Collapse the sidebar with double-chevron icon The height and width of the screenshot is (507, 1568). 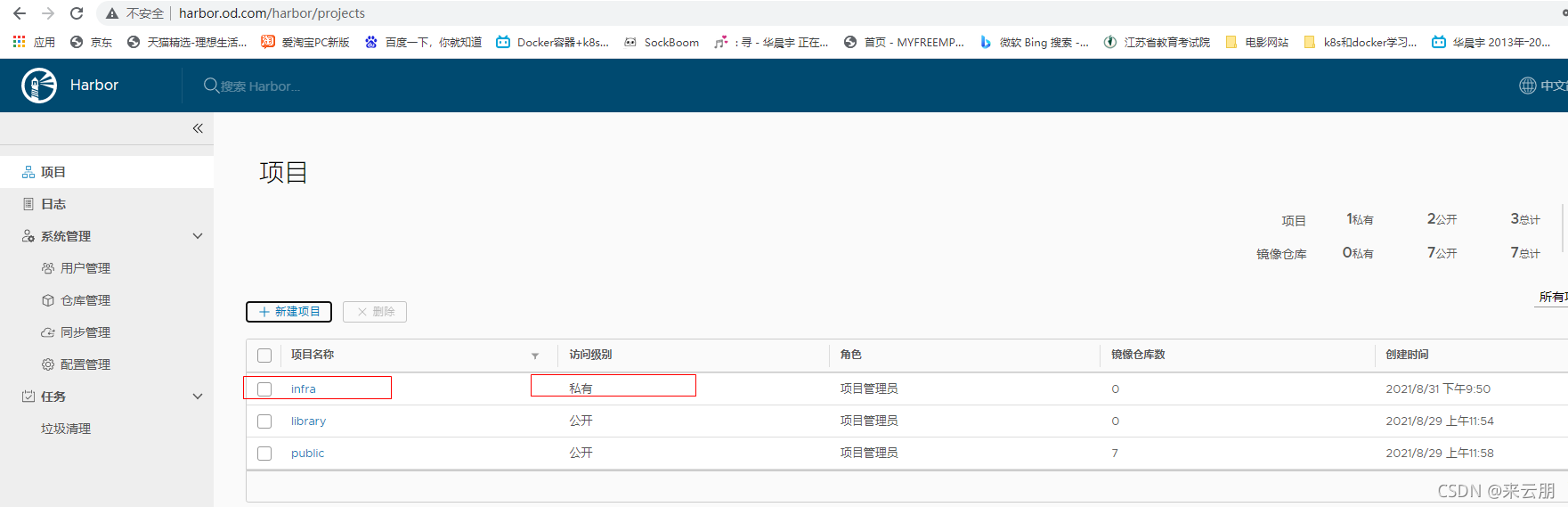(x=198, y=128)
